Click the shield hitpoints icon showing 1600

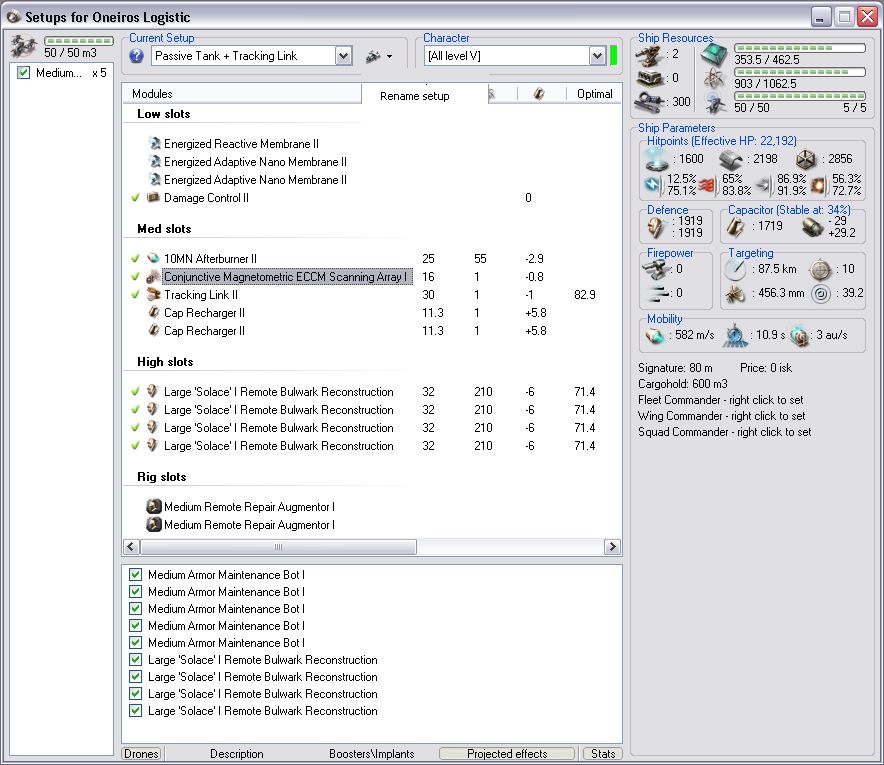click(656, 159)
